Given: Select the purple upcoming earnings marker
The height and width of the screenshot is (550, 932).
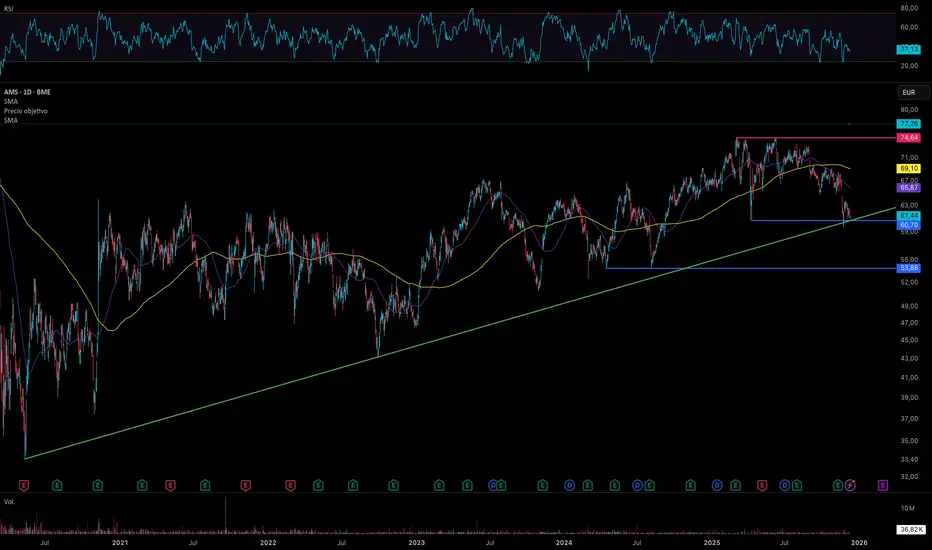Looking at the screenshot, I should coord(883,486).
